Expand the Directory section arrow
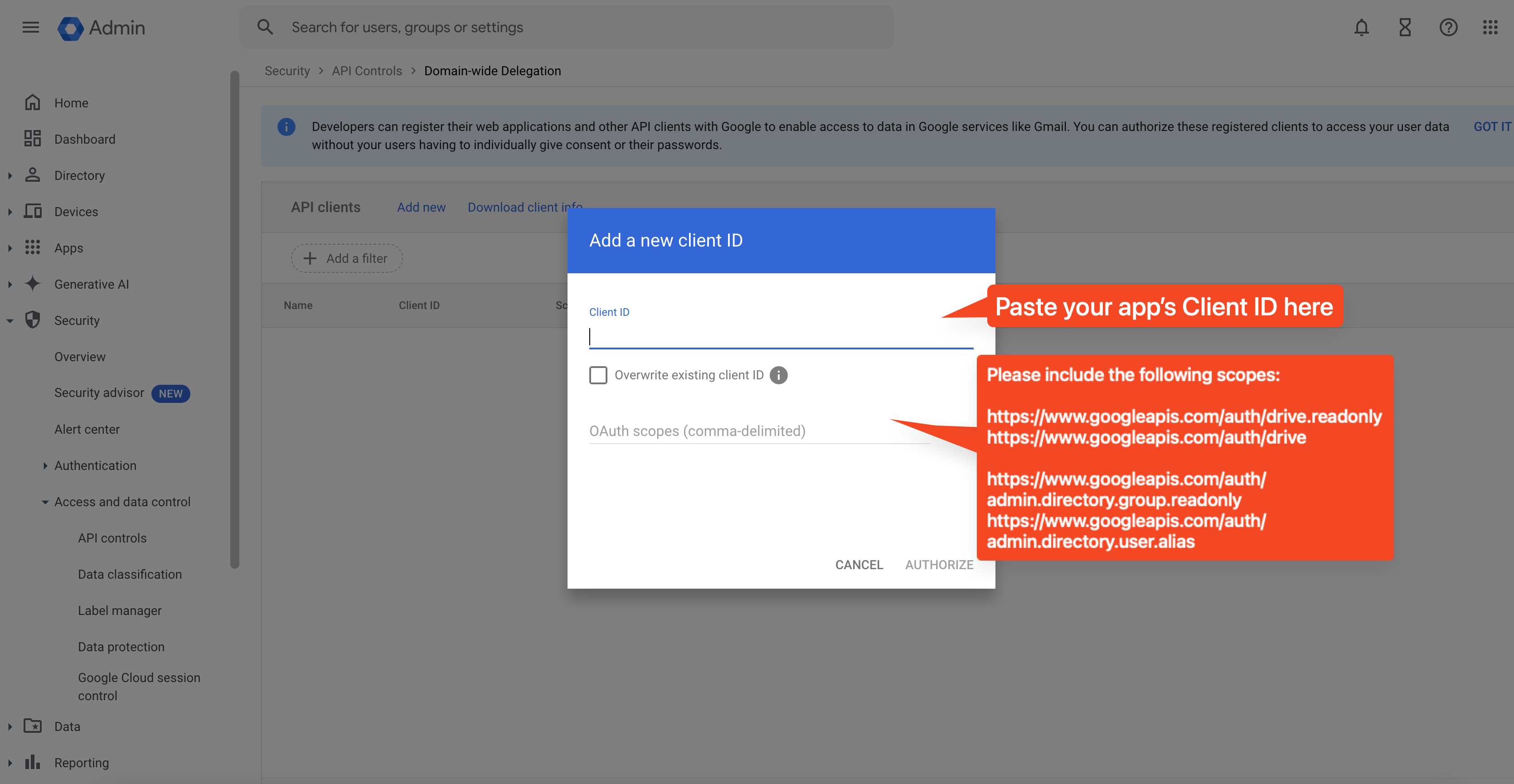 point(10,176)
